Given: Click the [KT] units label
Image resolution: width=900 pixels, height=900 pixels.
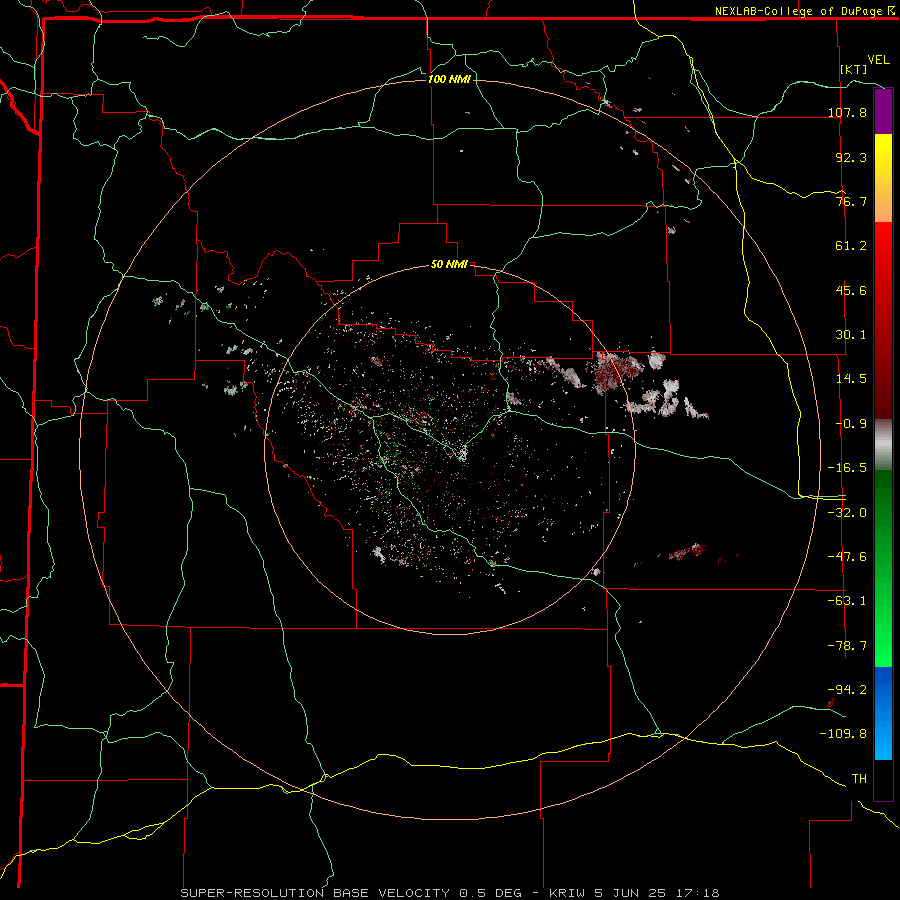Looking at the screenshot, I should tap(854, 69).
